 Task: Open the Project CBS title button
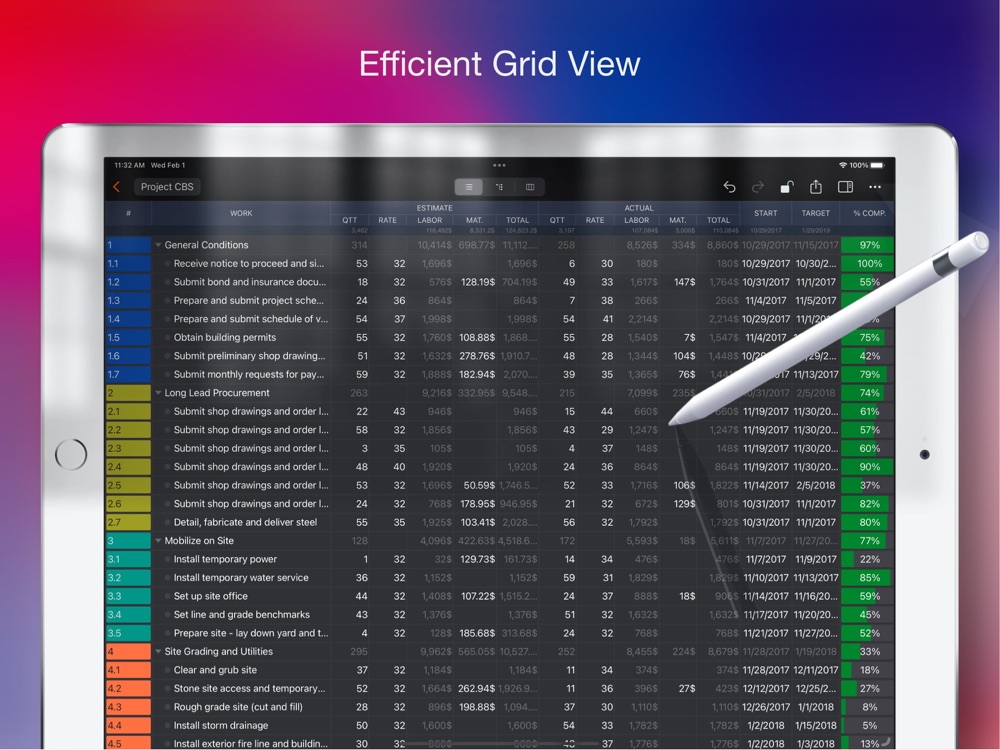tap(167, 187)
